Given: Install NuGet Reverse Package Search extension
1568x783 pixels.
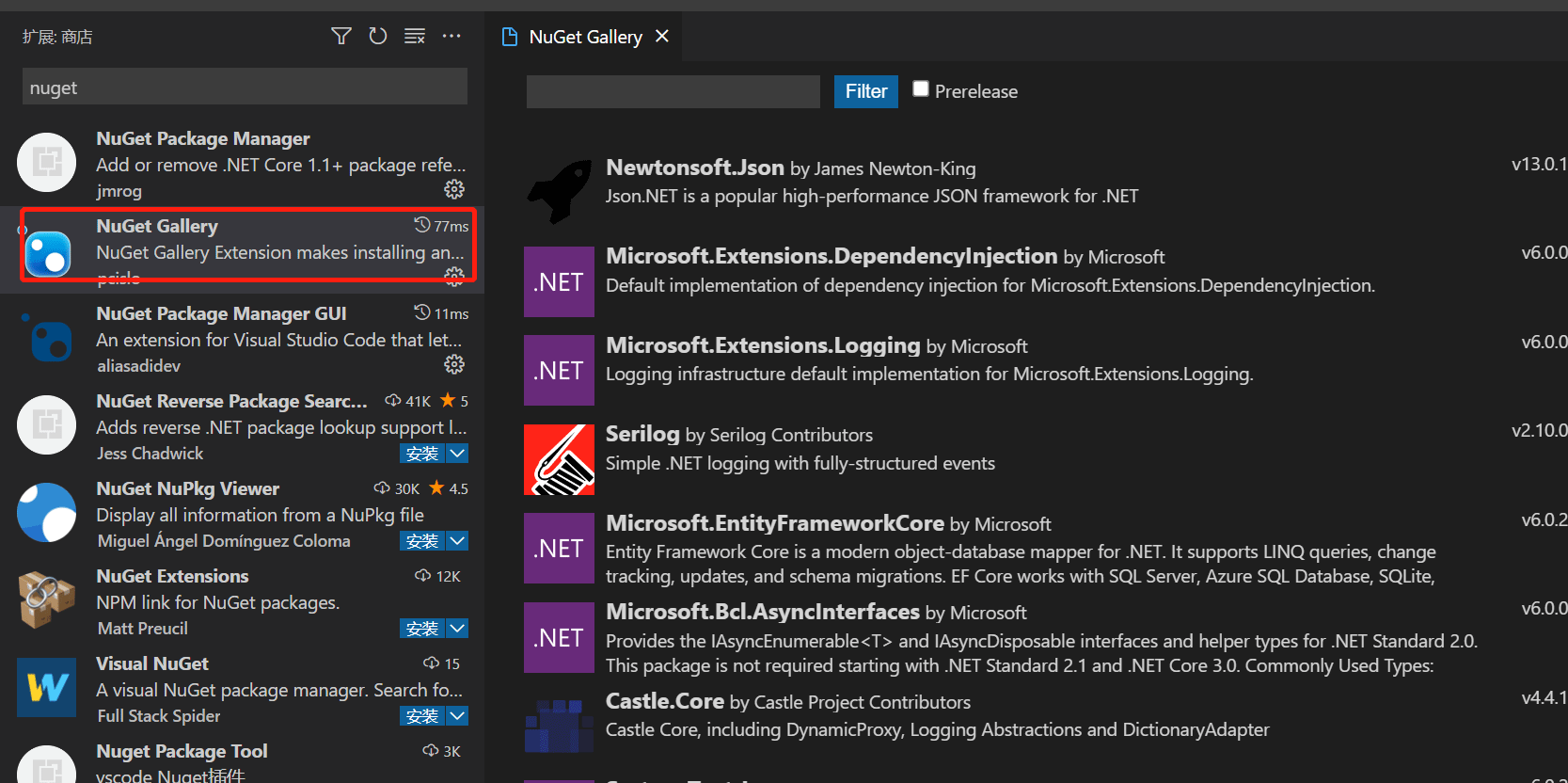Looking at the screenshot, I should tap(422, 453).
